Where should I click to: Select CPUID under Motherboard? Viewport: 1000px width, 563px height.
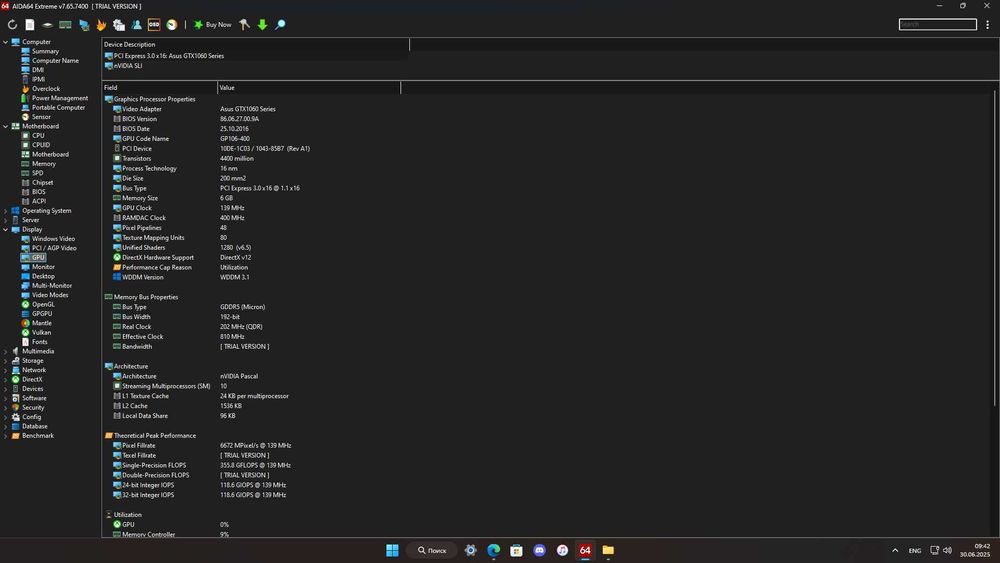41,145
